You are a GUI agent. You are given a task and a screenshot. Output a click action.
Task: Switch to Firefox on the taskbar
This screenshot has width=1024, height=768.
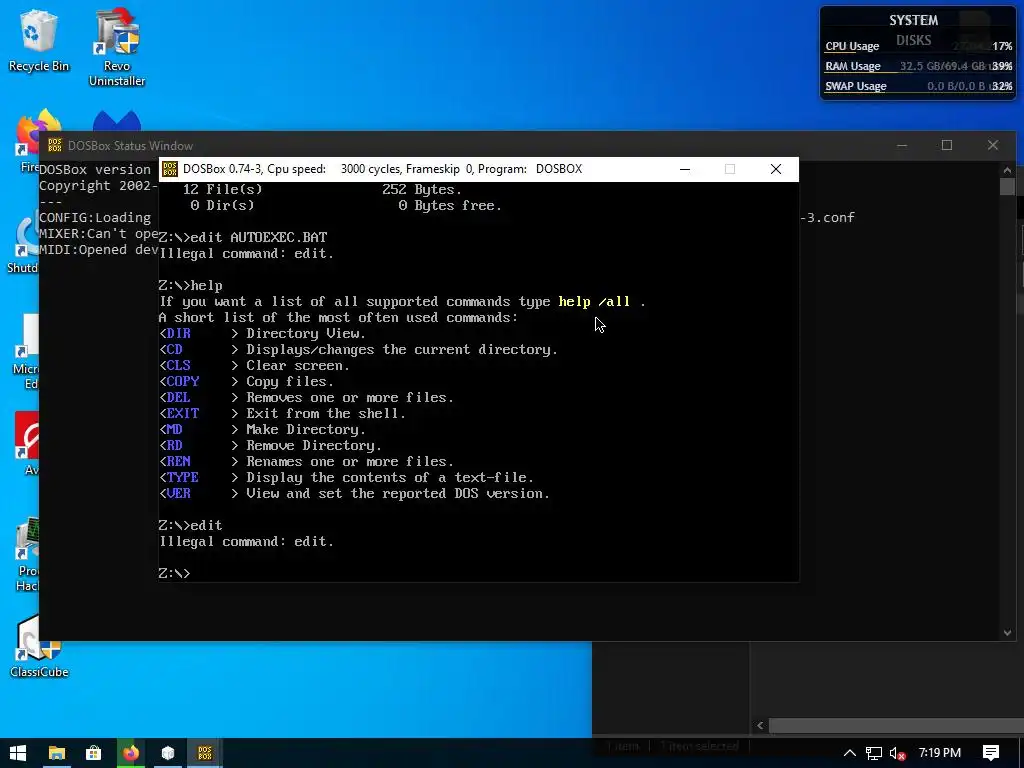tap(131, 753)
